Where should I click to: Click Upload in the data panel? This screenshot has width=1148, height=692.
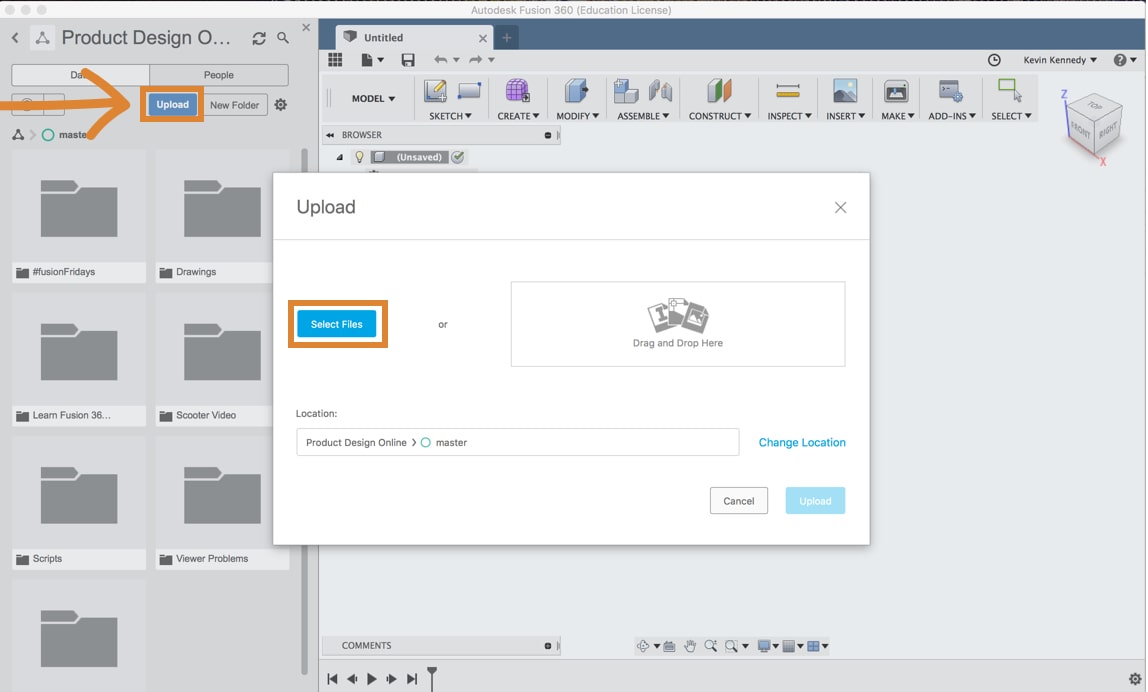tap(173, 105)
